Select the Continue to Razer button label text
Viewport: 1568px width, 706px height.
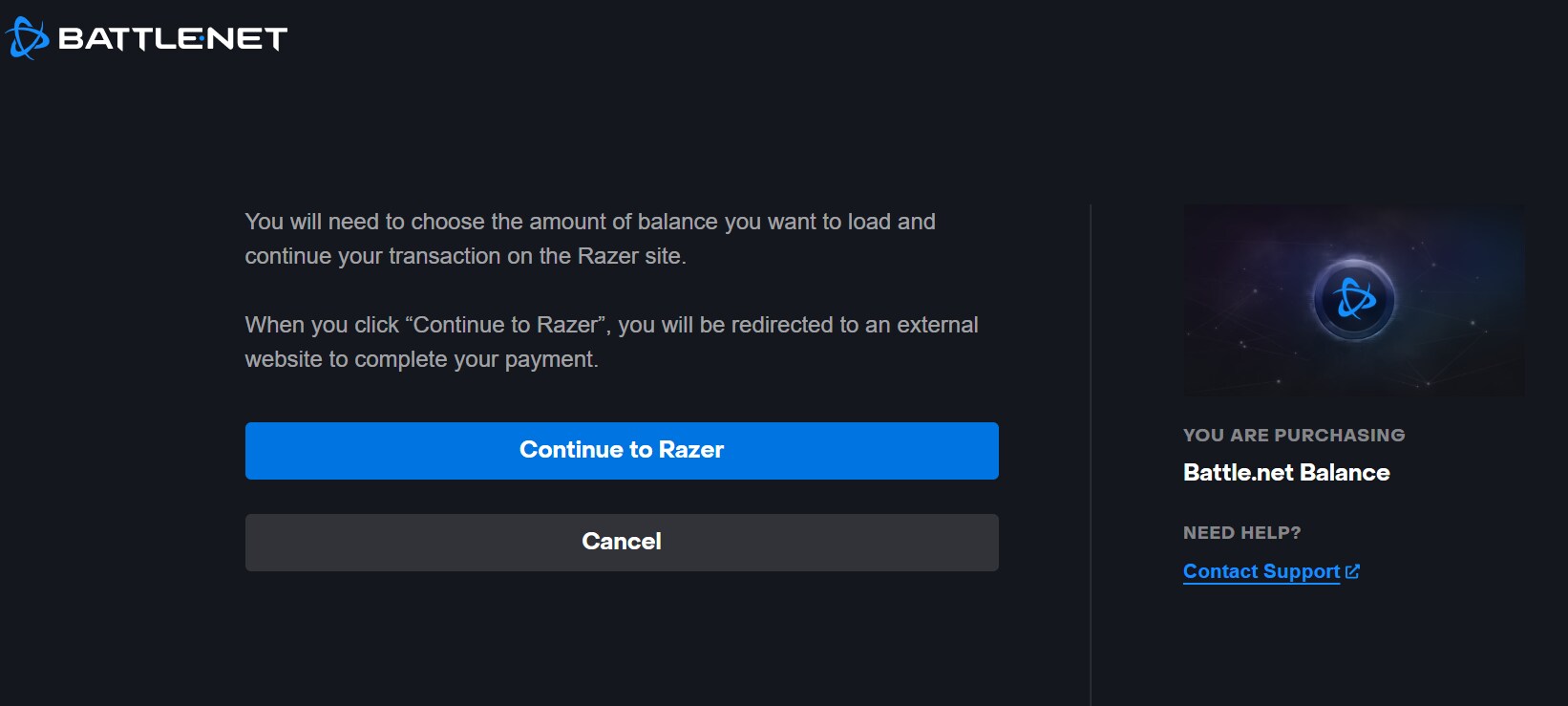pyautogui.click(x=621, y=449)
